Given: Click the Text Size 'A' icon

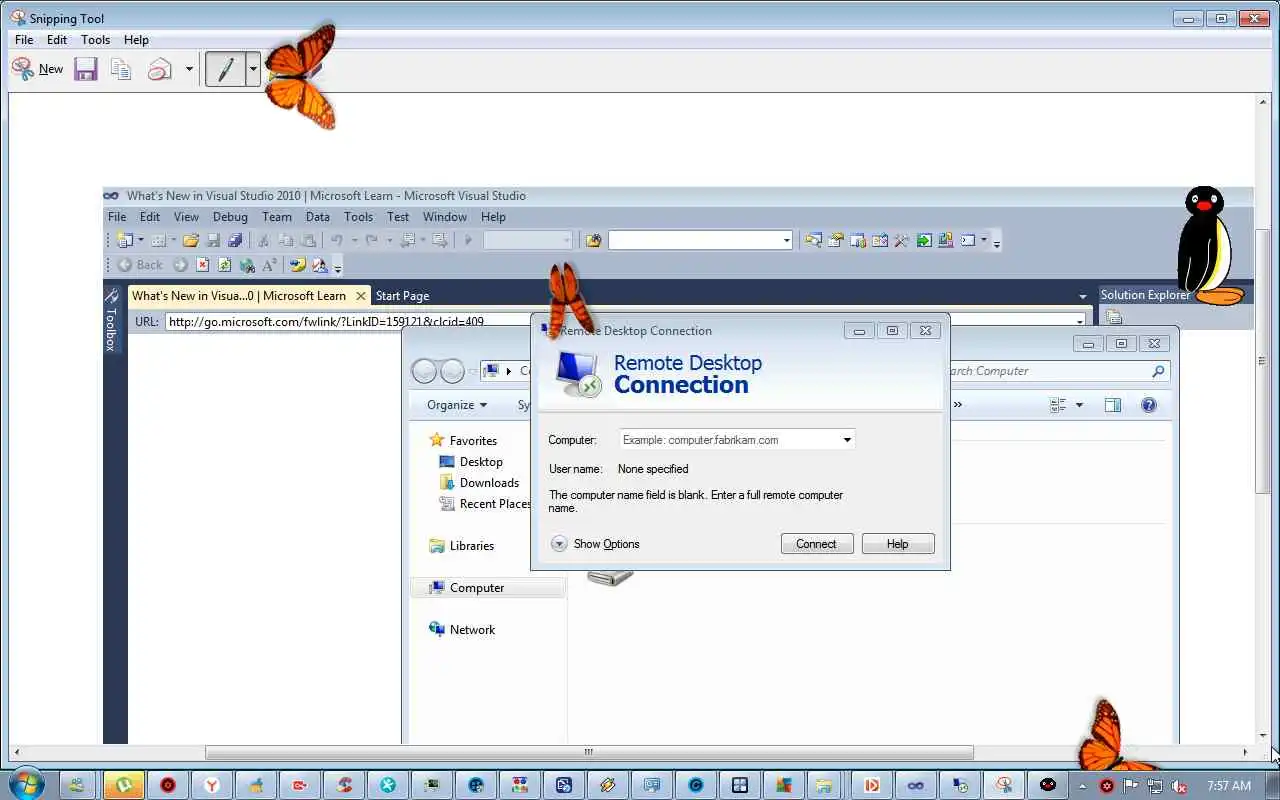Looking at the screenshot, I should pyautogui.click(x=269, y=265).
